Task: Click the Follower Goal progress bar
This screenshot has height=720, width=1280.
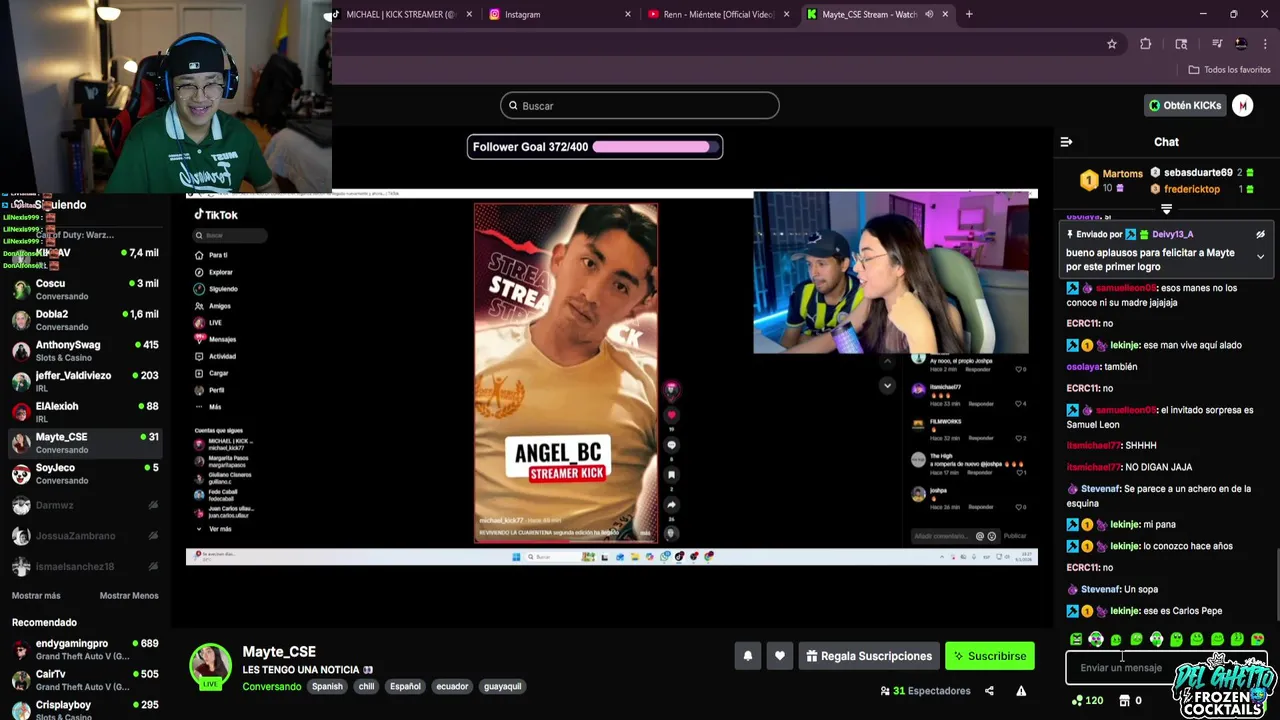Action: 595,147
